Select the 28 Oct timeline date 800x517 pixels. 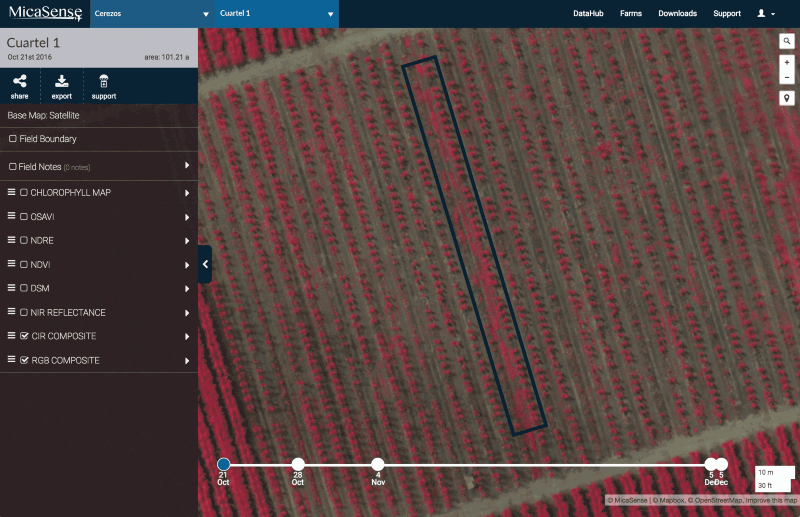(x=298, y=464)
